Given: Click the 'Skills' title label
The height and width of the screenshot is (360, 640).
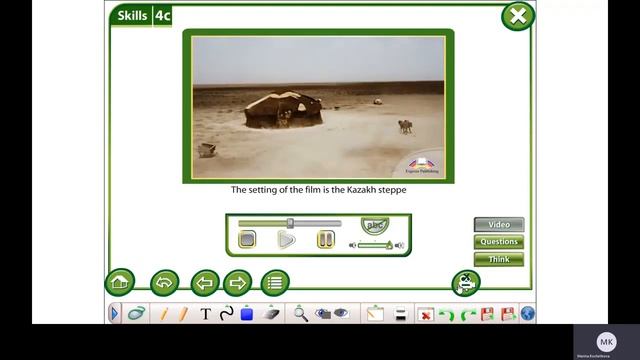Looking at the screenshot, I should [132, 16].
